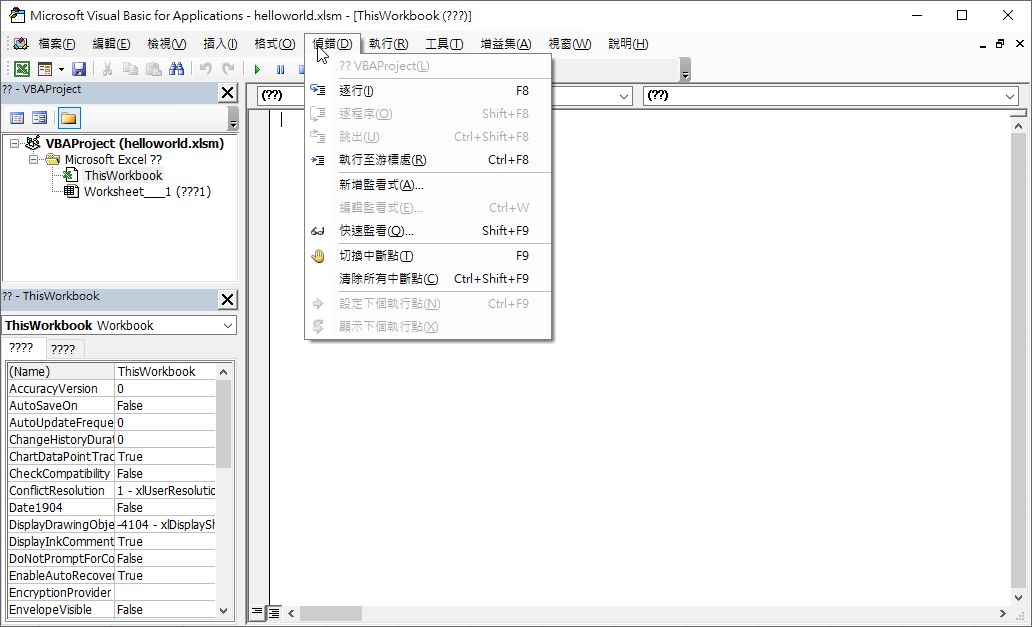Screen dimensions: 1032x627
Task: Click the Find binoculars icon
Action: [177, 69]
